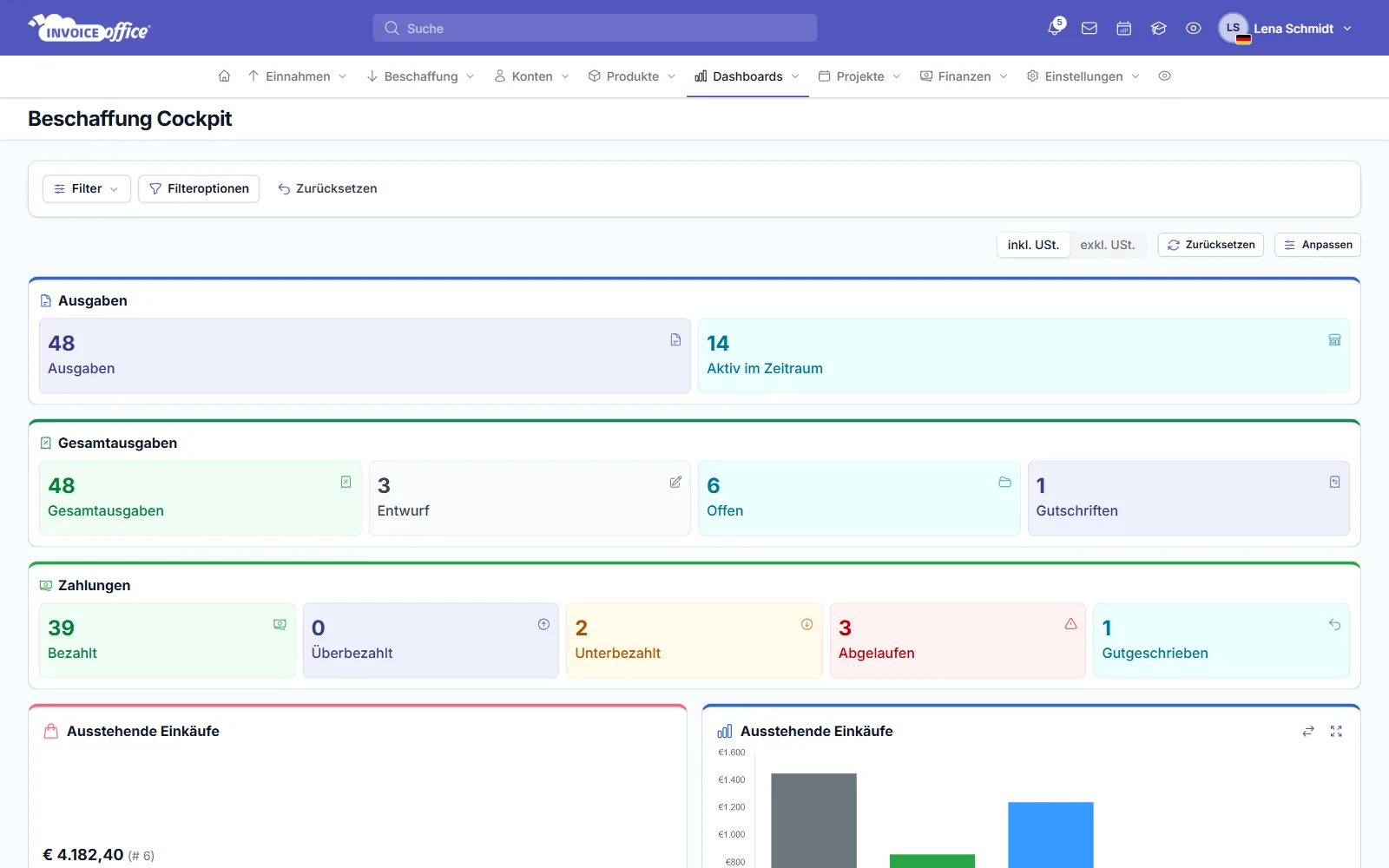The image size is (1389, 868).
Task: Swap chart type with arrows icon
Action: (x=1308, y=732)
